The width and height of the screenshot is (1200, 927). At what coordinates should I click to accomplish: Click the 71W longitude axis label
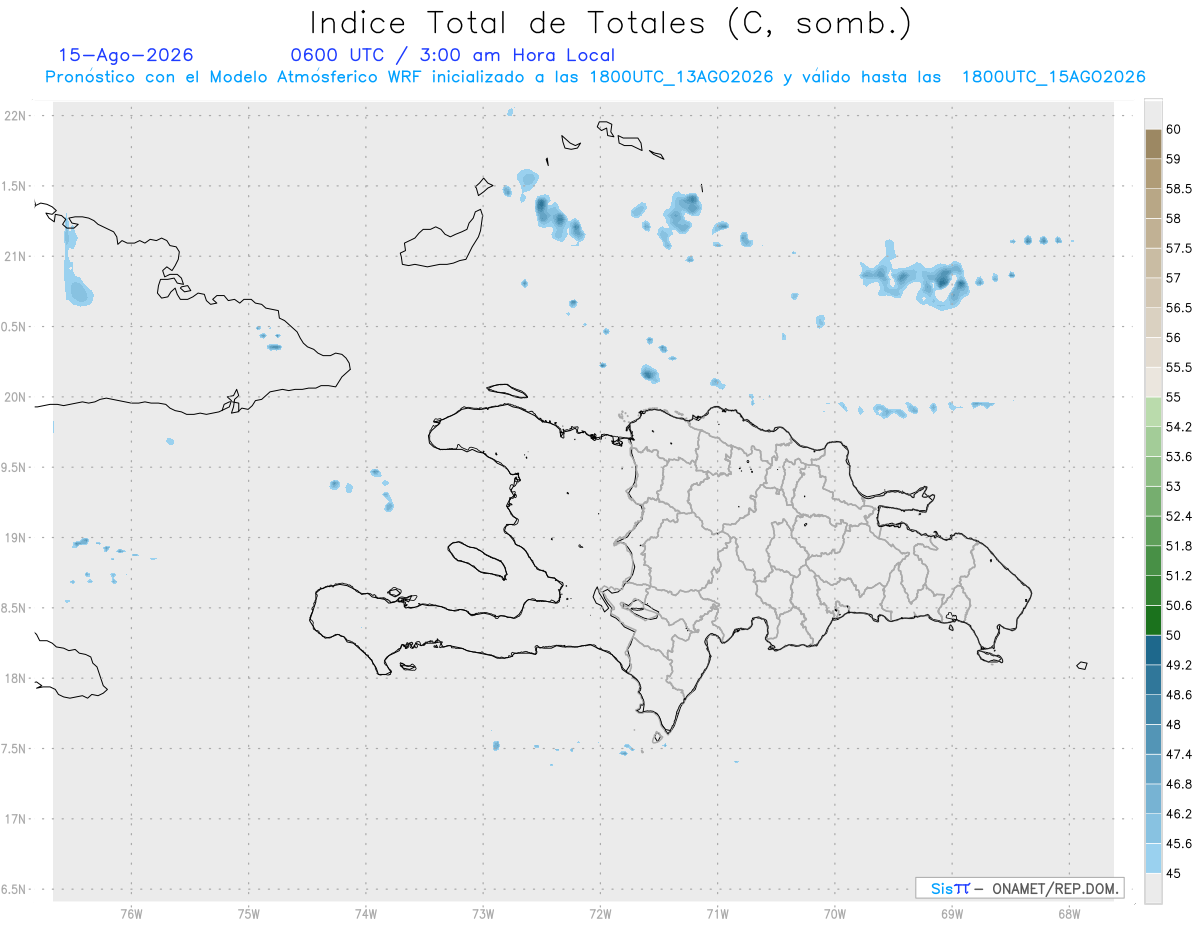click(717, 913)
